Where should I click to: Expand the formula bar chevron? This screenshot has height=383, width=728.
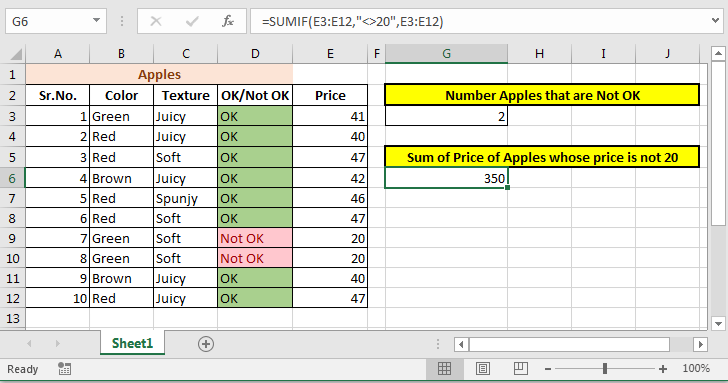tap(715, 20)
